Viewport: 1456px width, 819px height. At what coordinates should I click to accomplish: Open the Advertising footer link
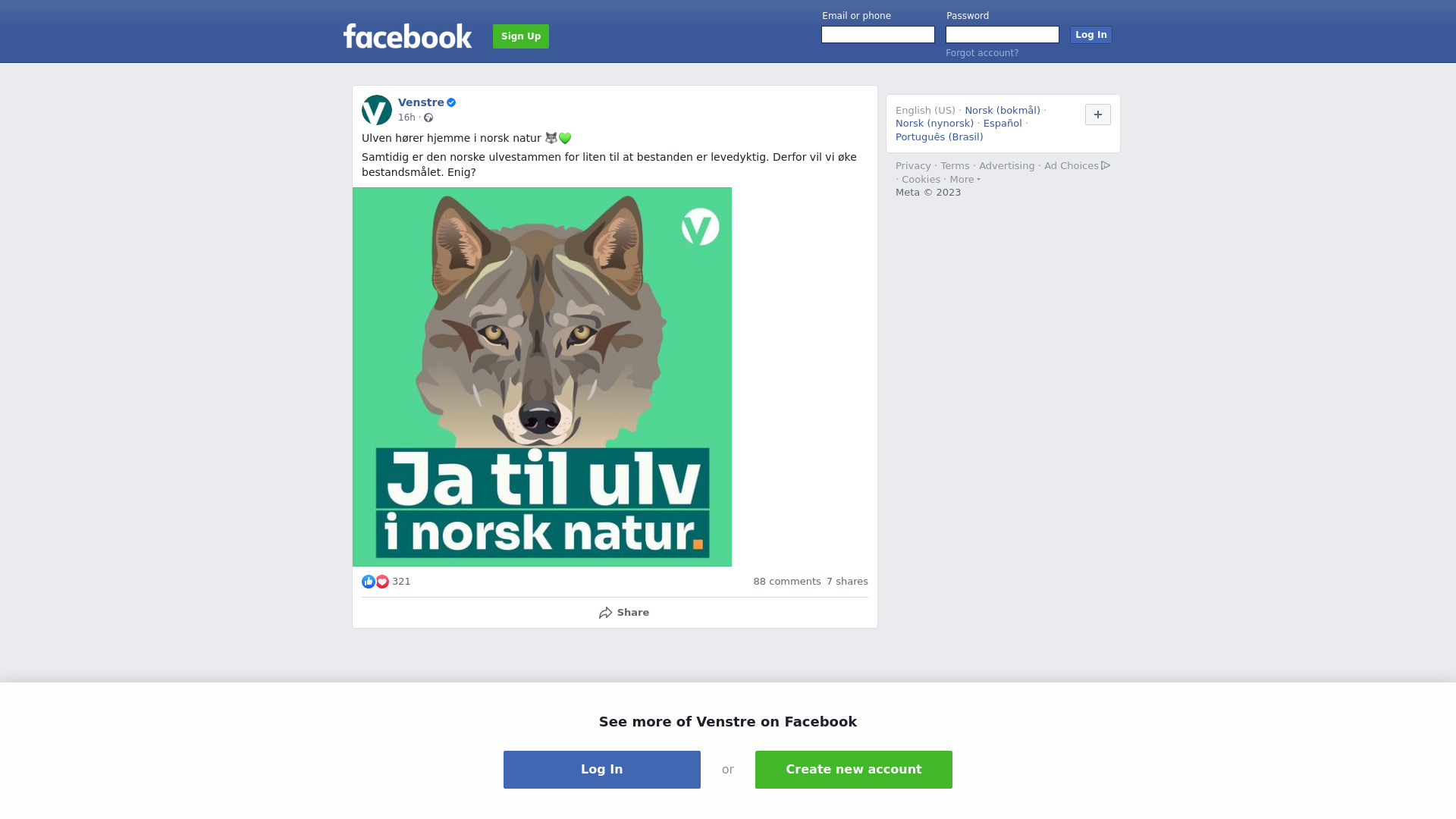[1006, 166]
